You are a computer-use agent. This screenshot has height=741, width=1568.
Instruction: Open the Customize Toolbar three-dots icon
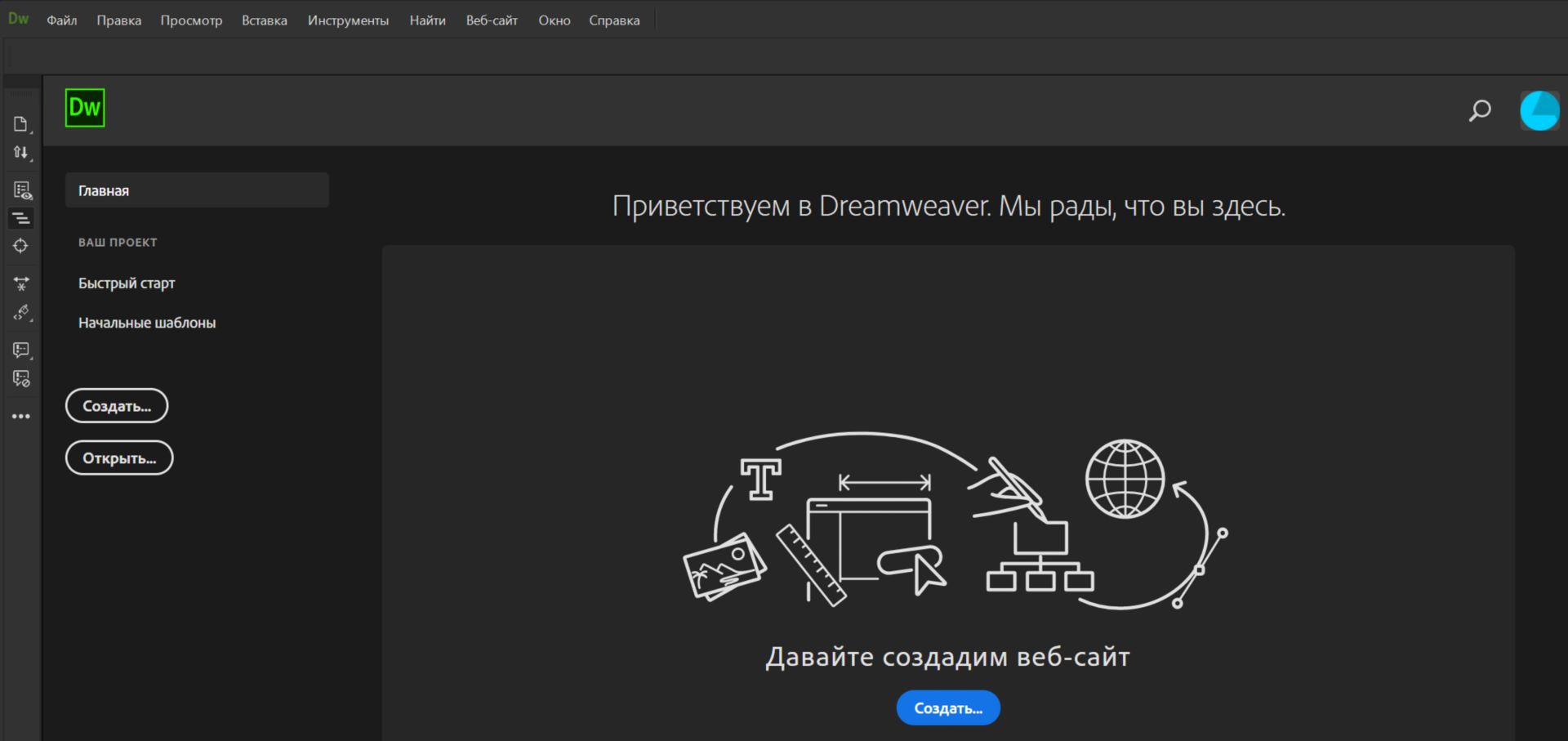[21, 417]
